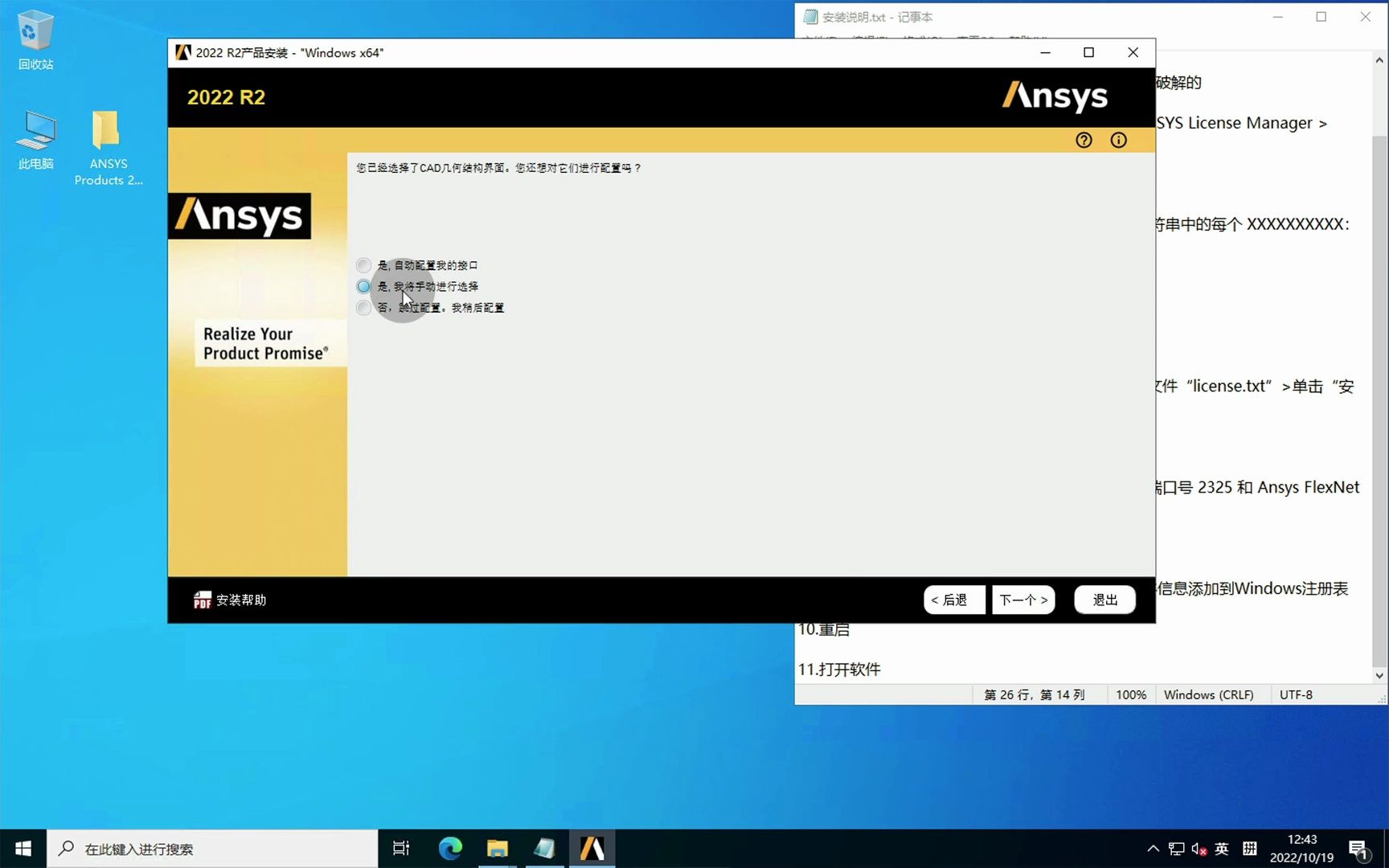Click the '10.重启' line in Notepad

tap(823, 629)
